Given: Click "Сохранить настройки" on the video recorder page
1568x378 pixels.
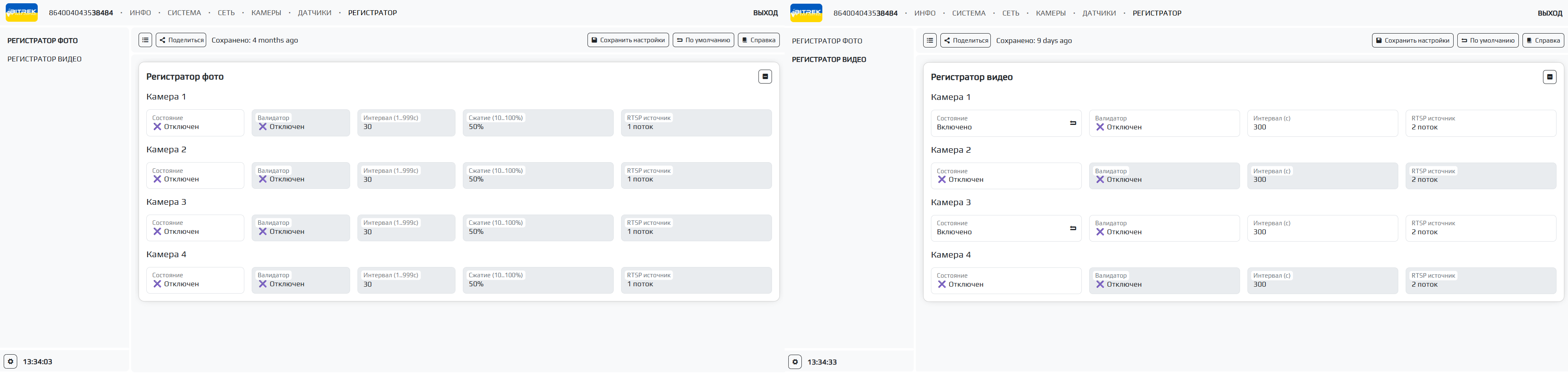Looking at the screenshot, I should click(x=1412, y=41).
